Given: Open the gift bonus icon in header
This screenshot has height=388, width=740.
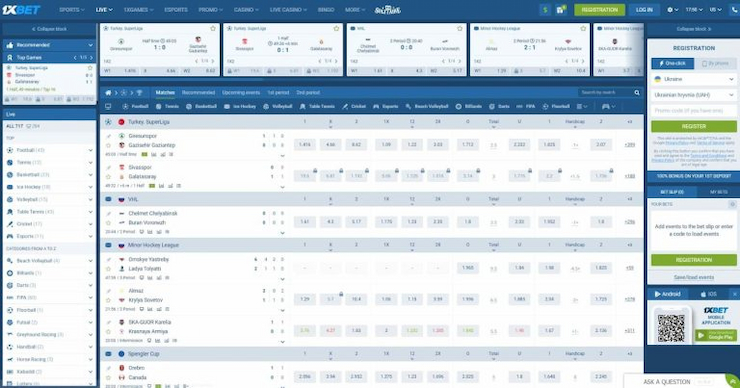Looking at the screenshot, I should tap(560, 9).
